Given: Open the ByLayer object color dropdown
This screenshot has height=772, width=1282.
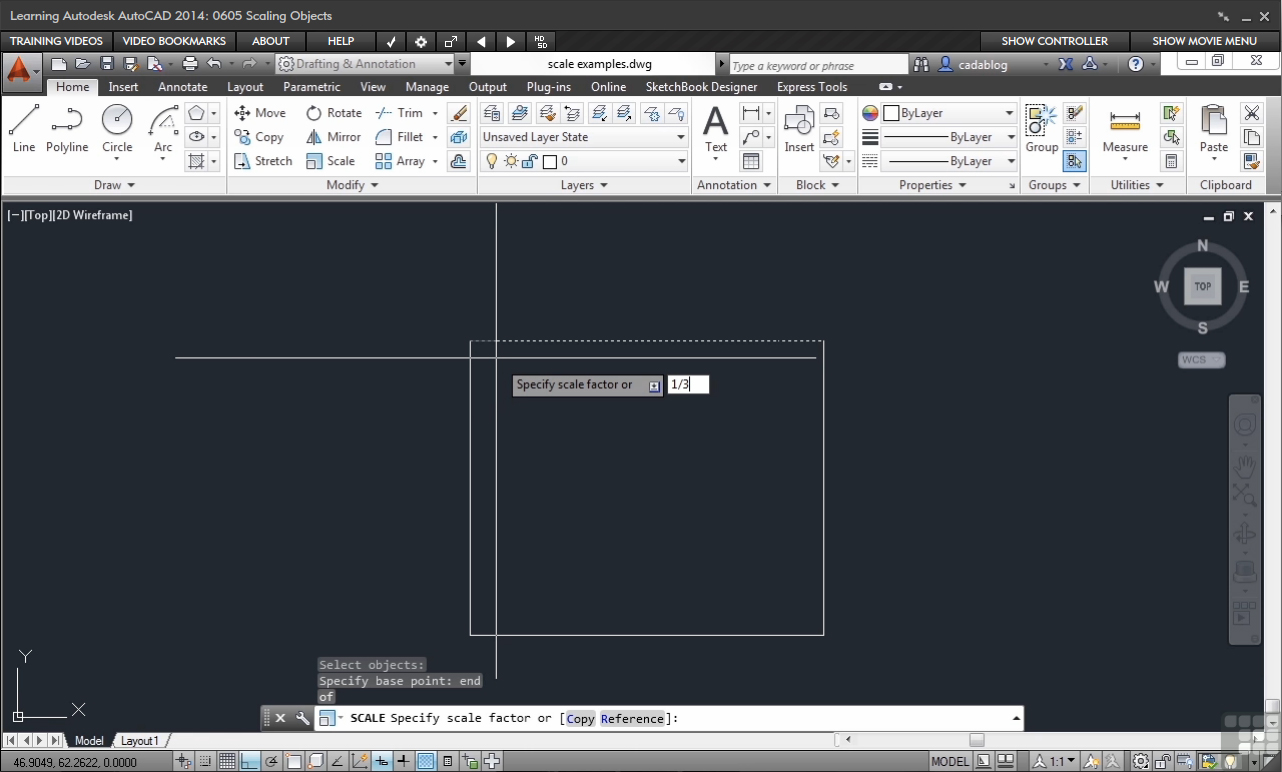Looking at the screenshot, I should tap(948, 113).
